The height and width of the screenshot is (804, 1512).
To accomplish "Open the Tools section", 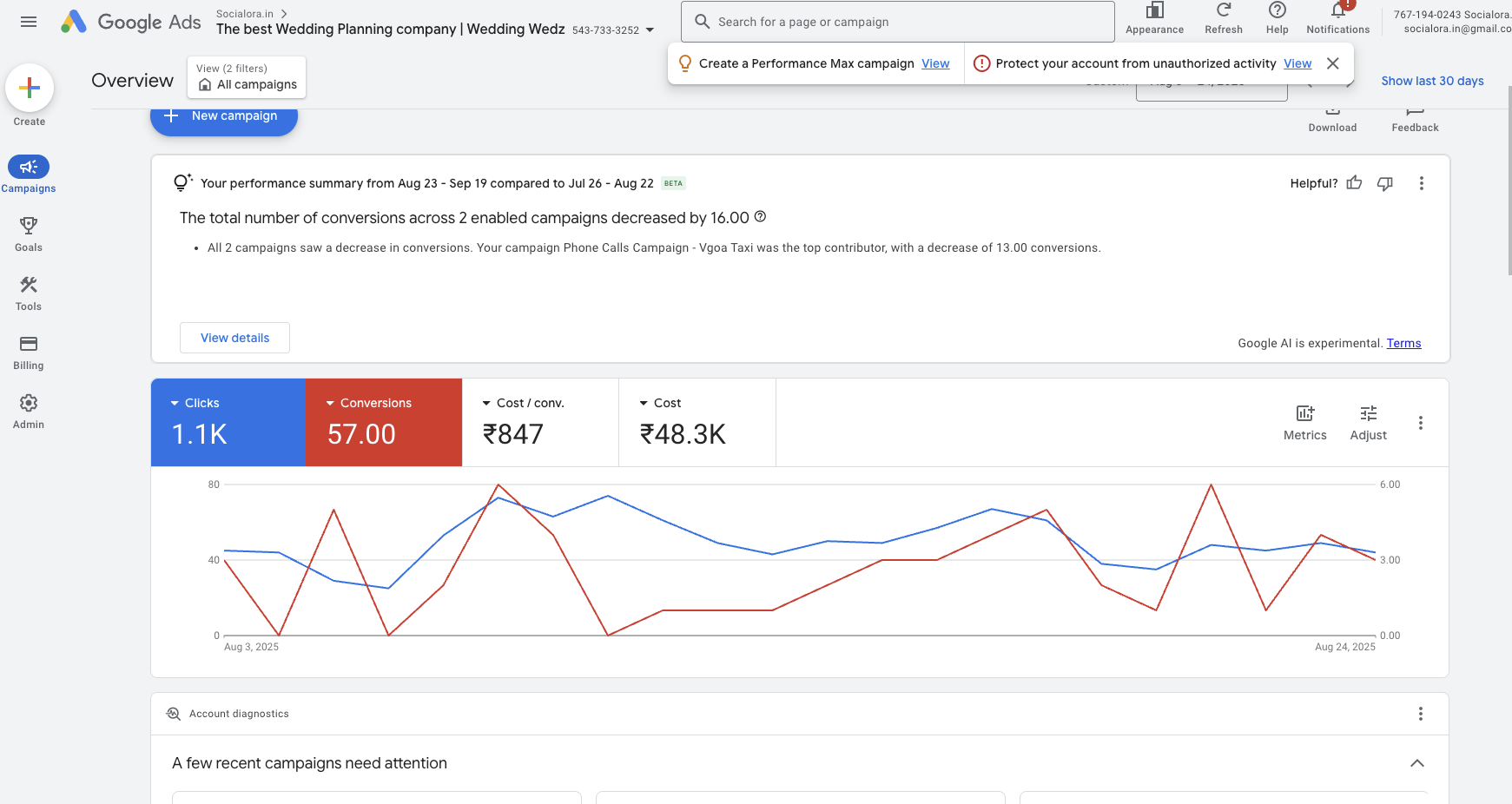I will point(29,292).
